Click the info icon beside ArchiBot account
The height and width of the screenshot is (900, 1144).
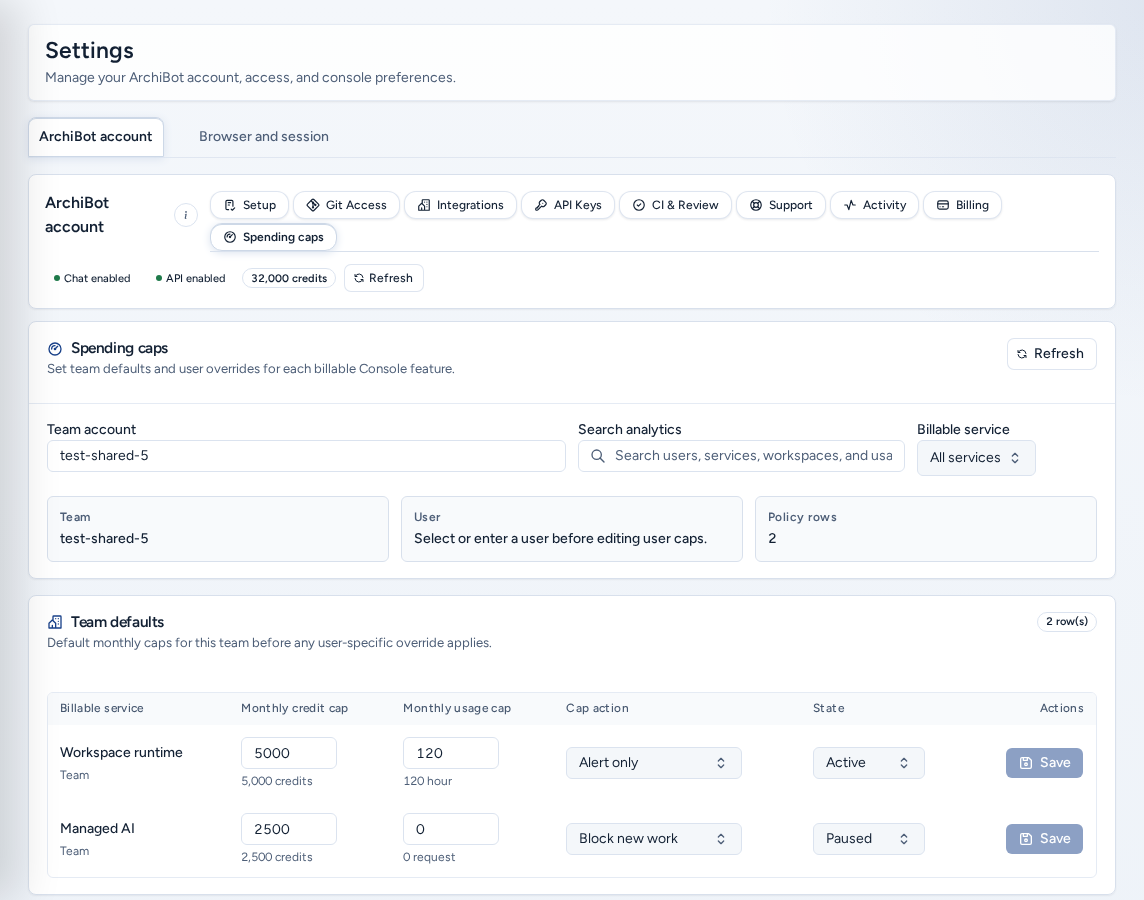185,215
